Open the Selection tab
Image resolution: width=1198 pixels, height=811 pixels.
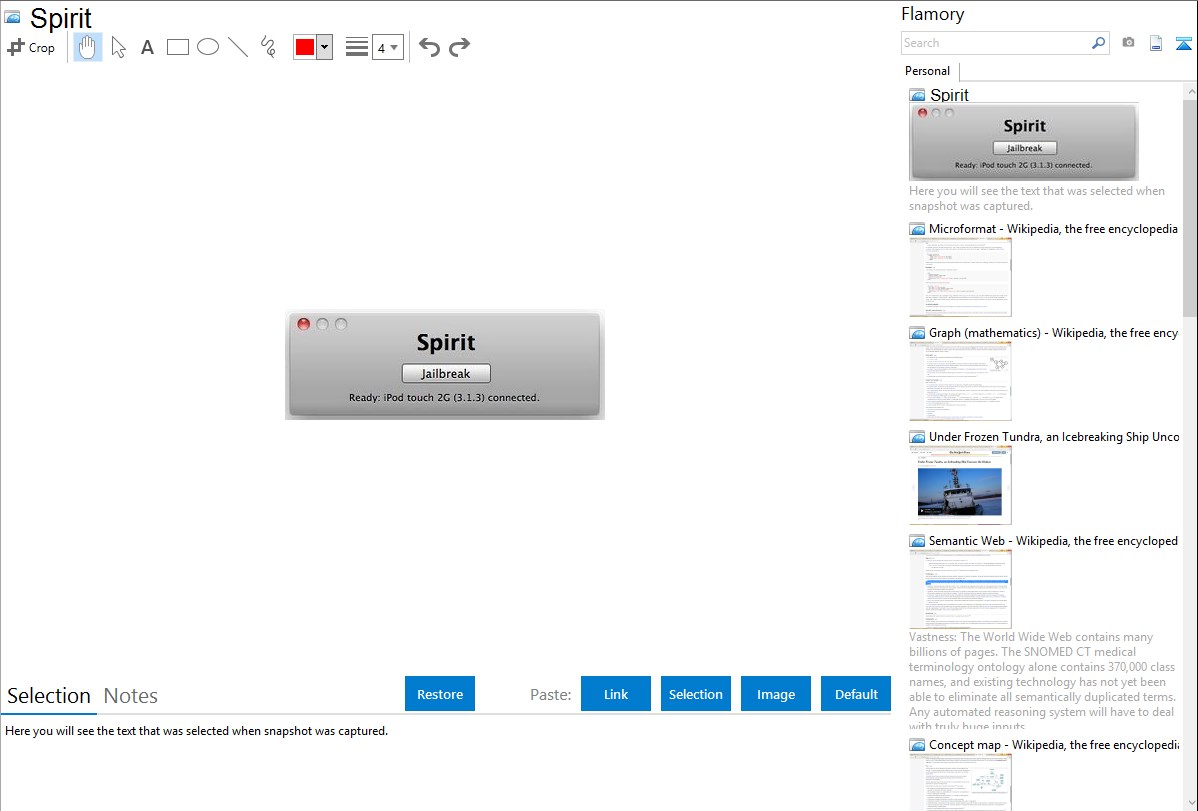coord(49,696)
